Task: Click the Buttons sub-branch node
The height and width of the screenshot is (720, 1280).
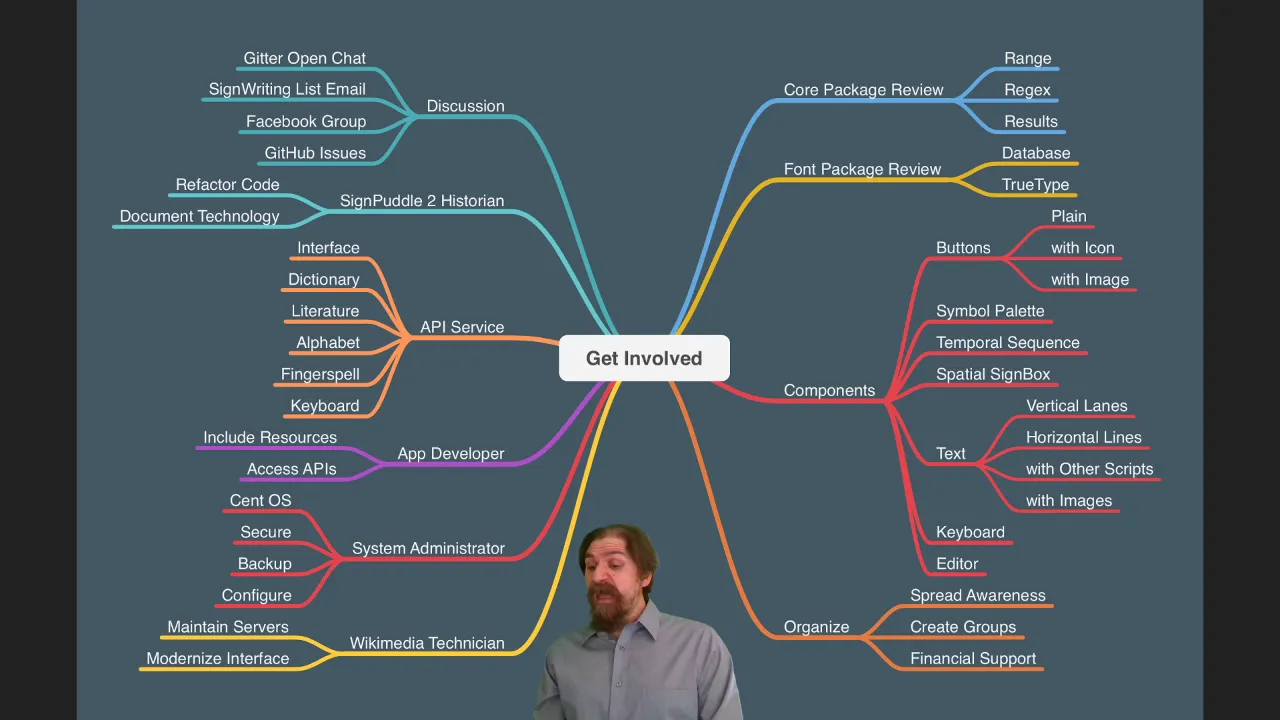Action: [x=963, y=248]
